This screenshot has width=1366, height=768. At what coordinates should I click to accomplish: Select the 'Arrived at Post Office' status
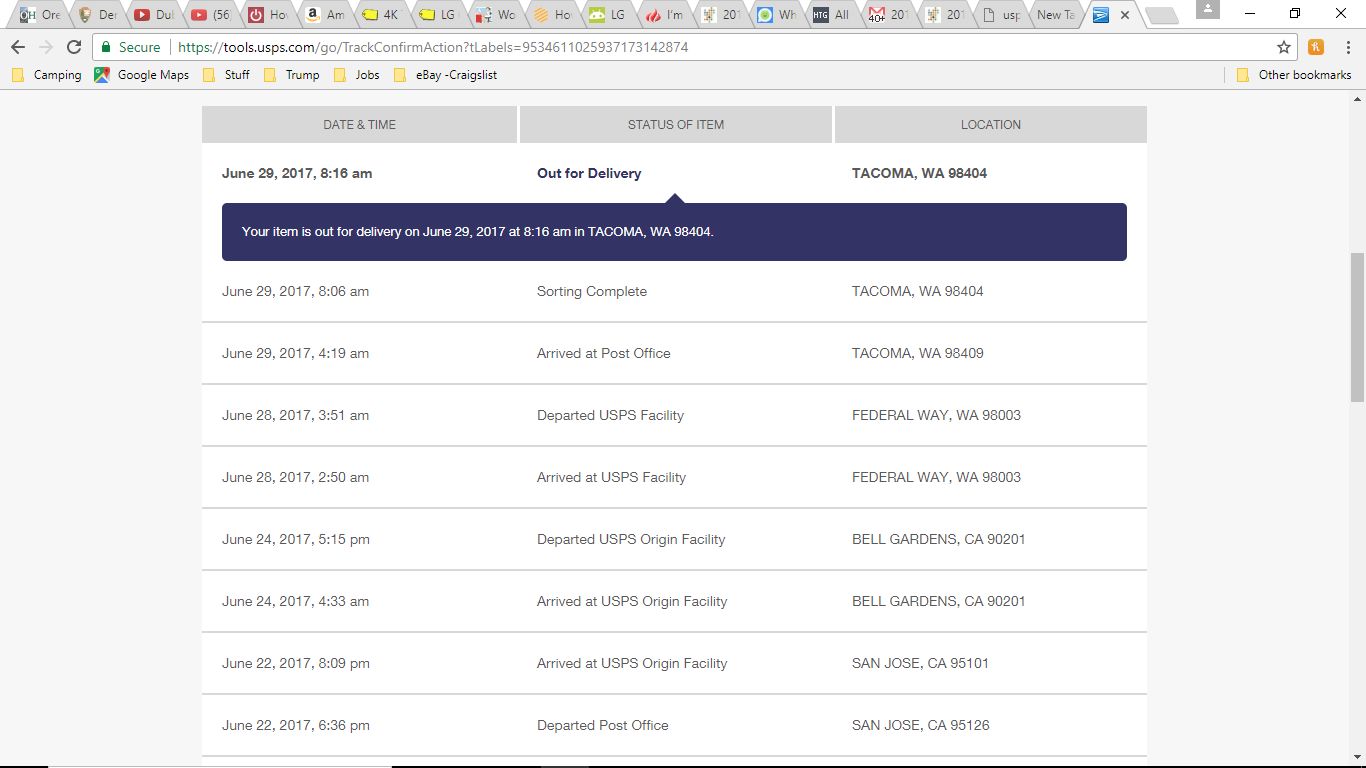point(604,353)
